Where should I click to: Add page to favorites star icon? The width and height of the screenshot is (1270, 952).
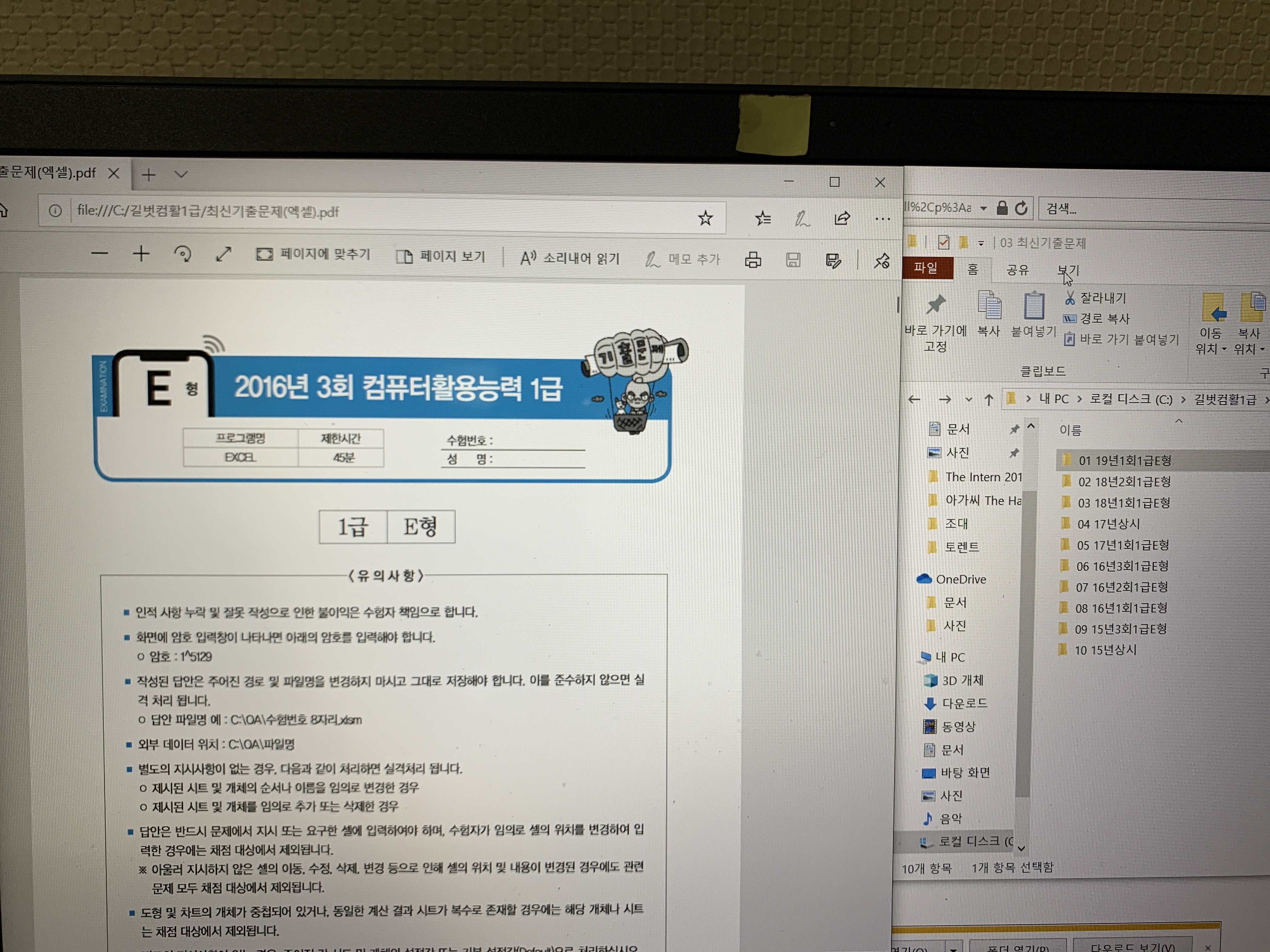[705, 218]
